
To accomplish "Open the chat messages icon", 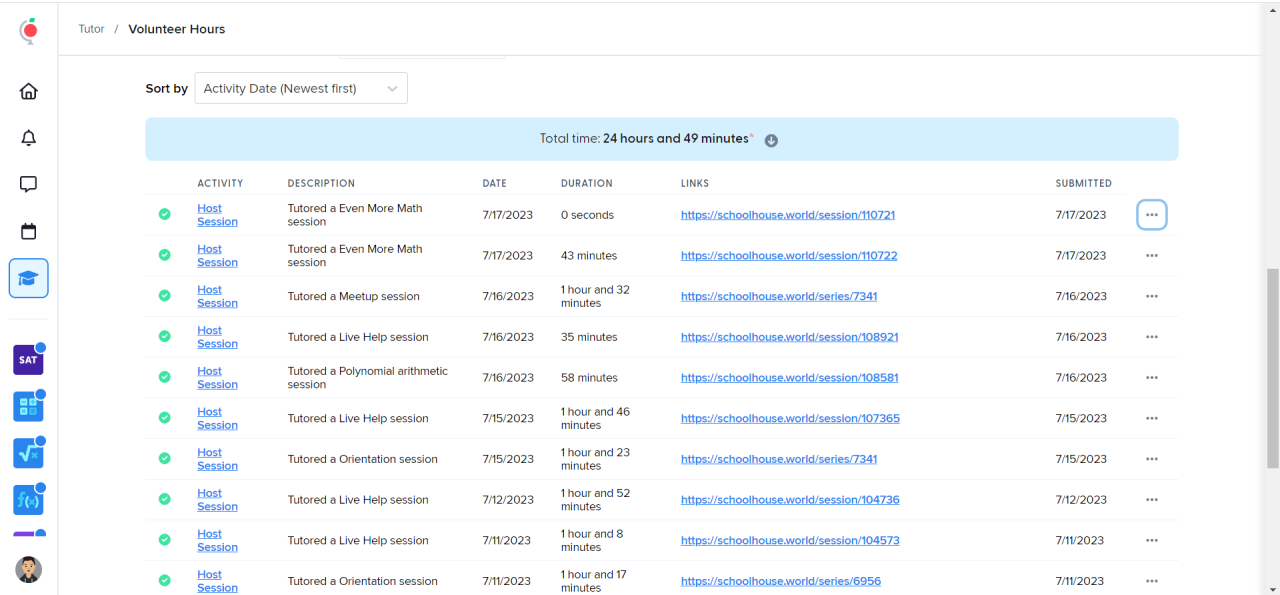I will 29,185.
